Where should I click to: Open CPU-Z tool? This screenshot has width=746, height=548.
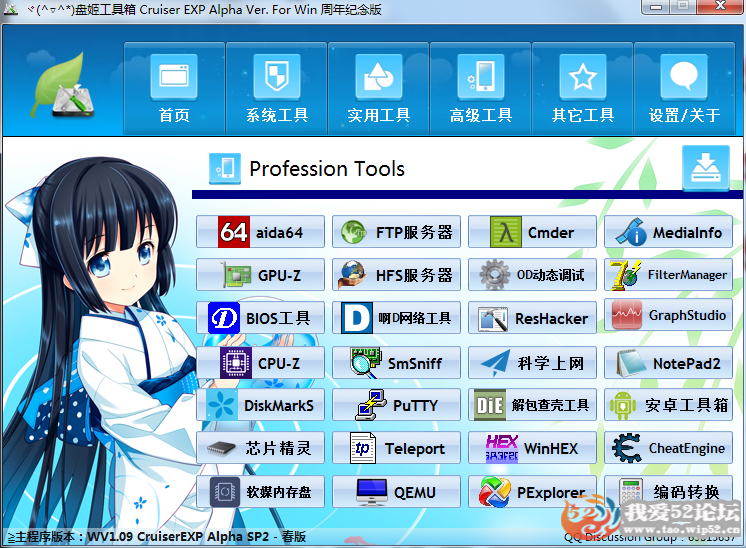tap(260, 362)
